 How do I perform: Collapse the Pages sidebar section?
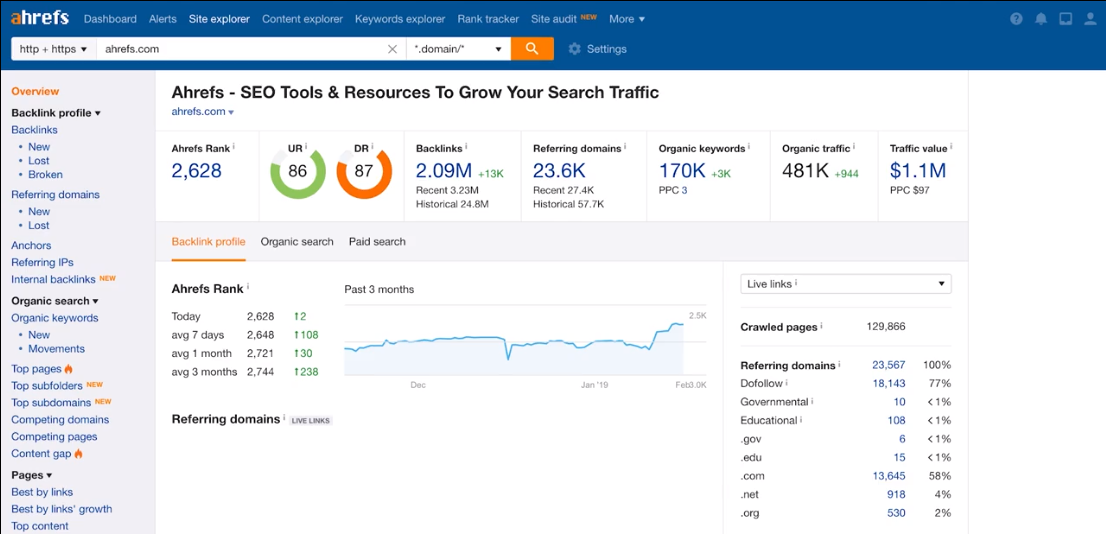32,475
